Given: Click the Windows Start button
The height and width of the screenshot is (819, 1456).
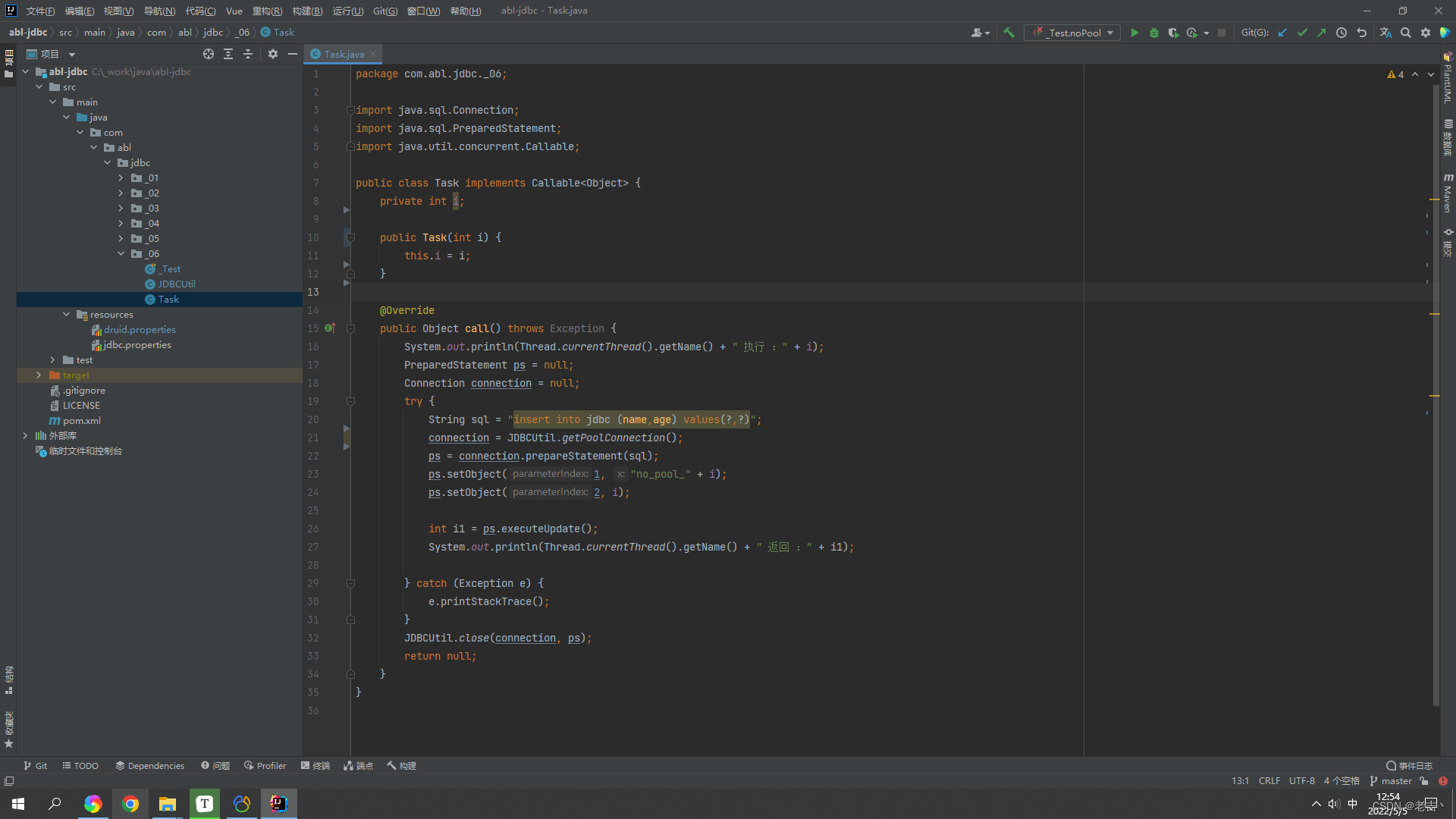Looking at the screenshot, I should 18,804.
